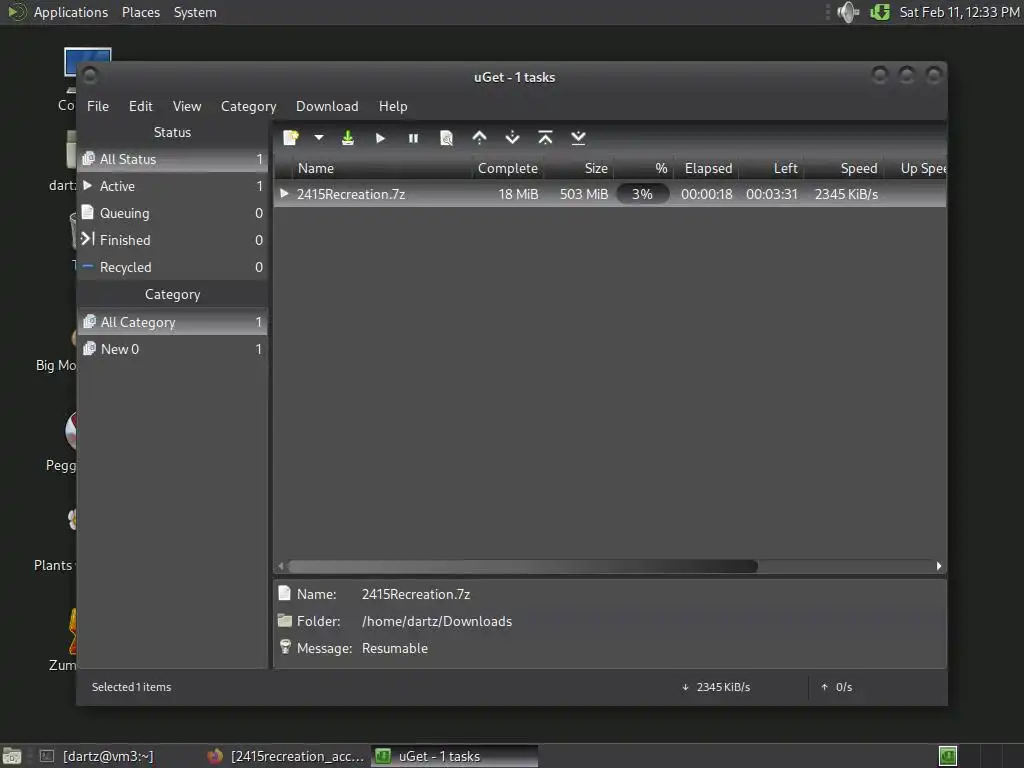Select the 2415Recreation.7z download row

(610, 194)
